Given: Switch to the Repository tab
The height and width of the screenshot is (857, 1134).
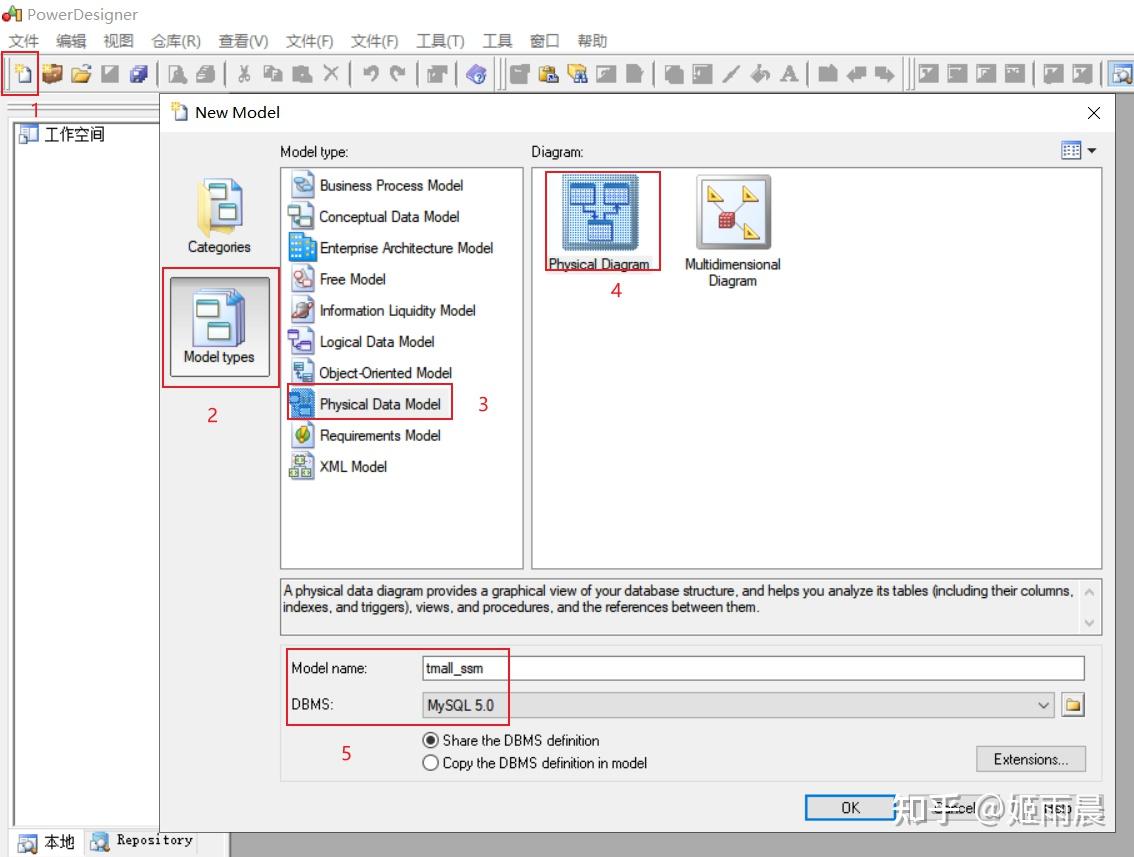Looking at the screenshot, I should click(142, 840).
